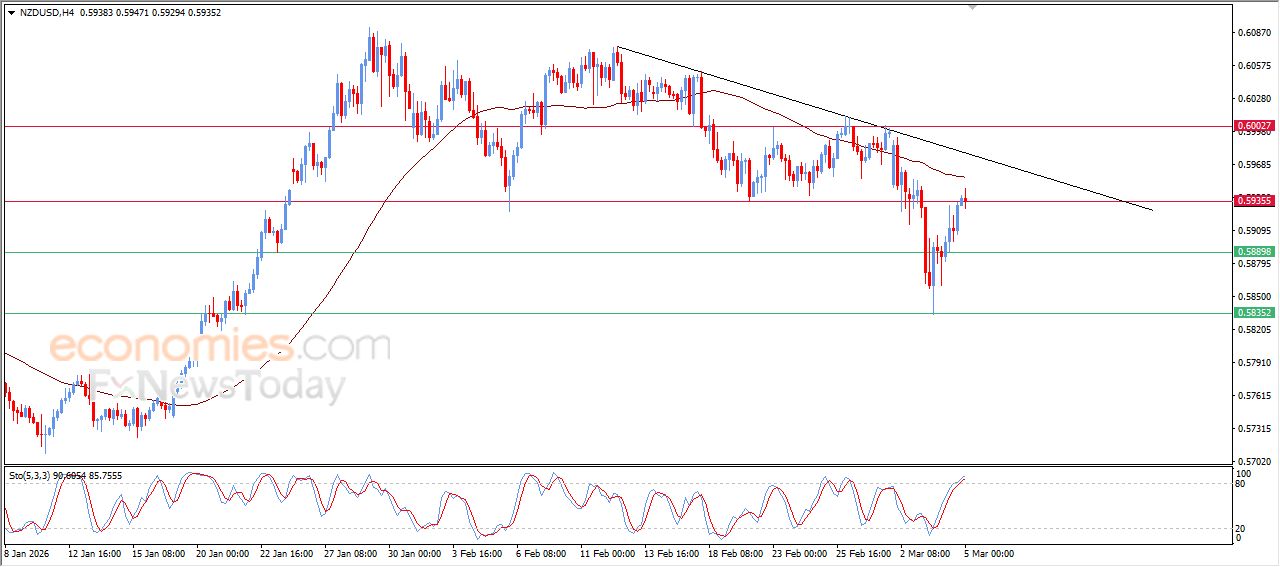This screenshot has width=1280, height=567.
Task: Select the black descending trendline
Action: 885,128
